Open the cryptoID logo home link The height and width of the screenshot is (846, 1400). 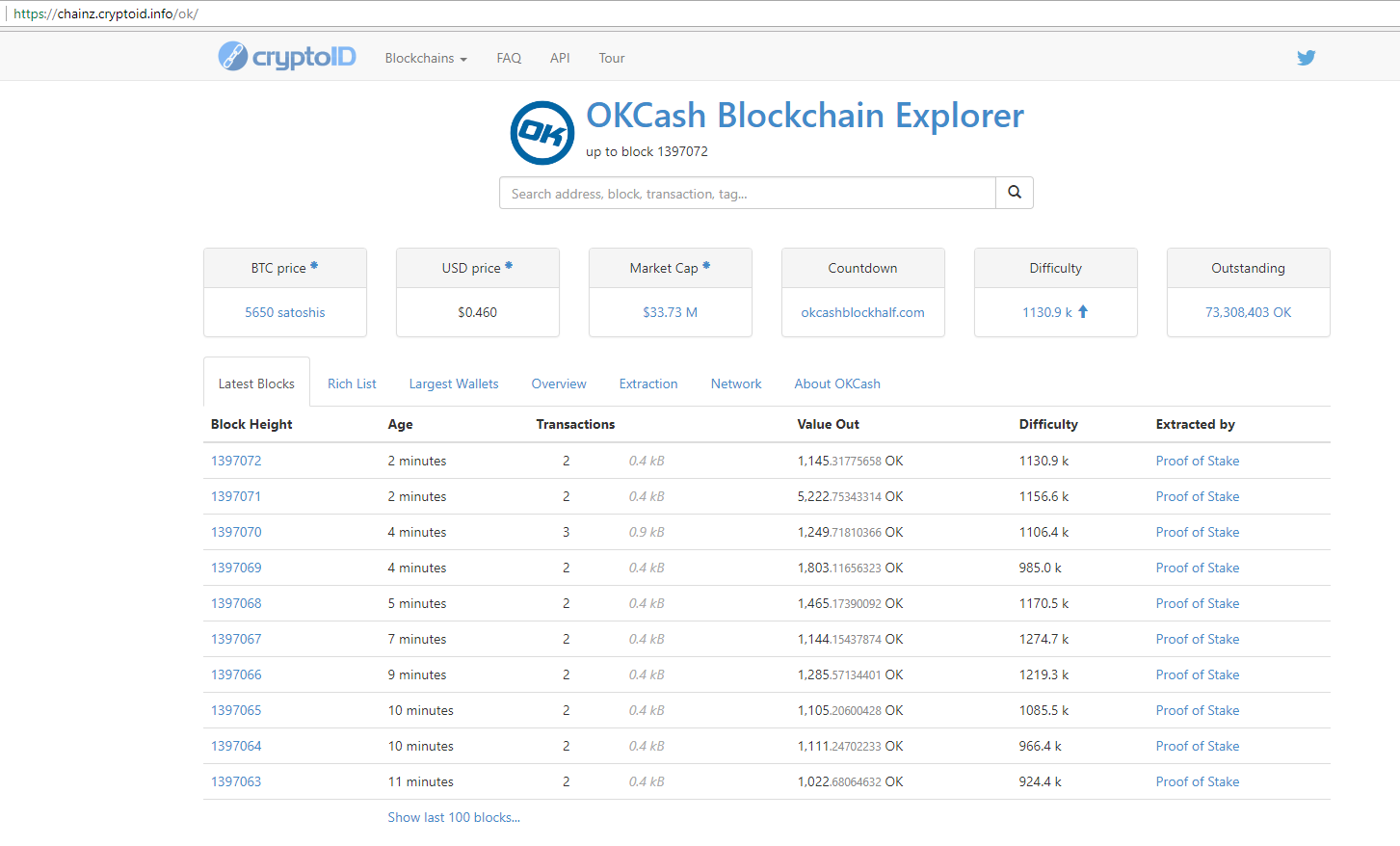(287, 57)
